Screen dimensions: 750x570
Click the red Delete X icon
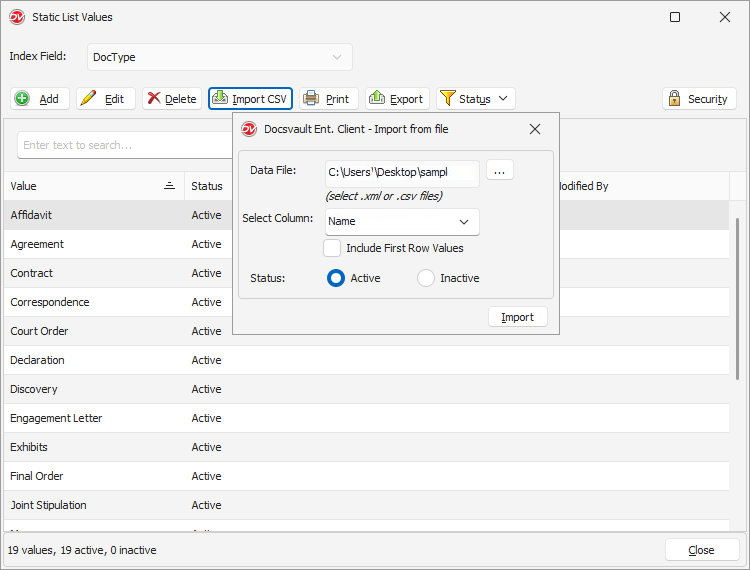coord(154,99)
